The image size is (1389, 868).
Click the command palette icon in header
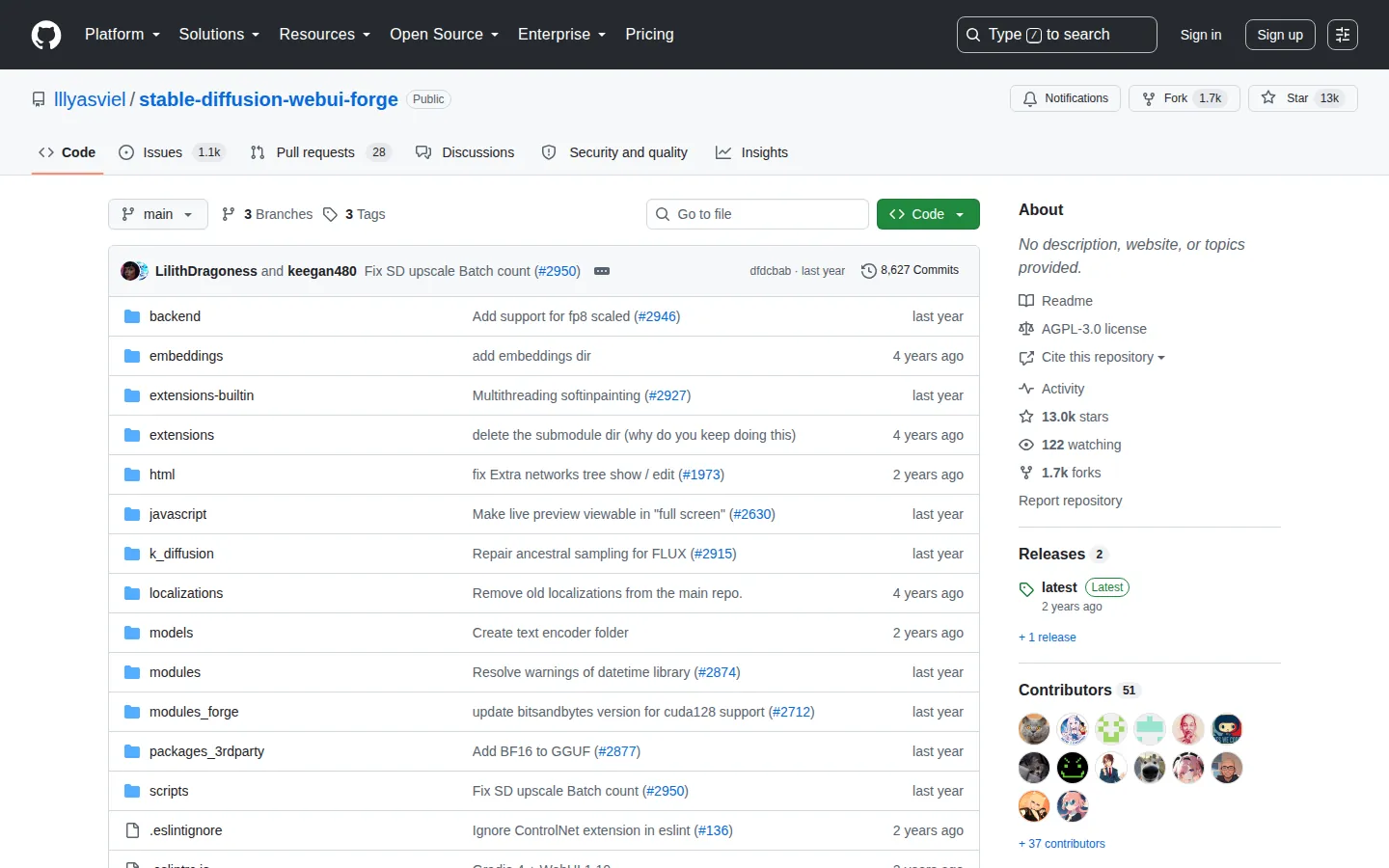pos(1342,35)
